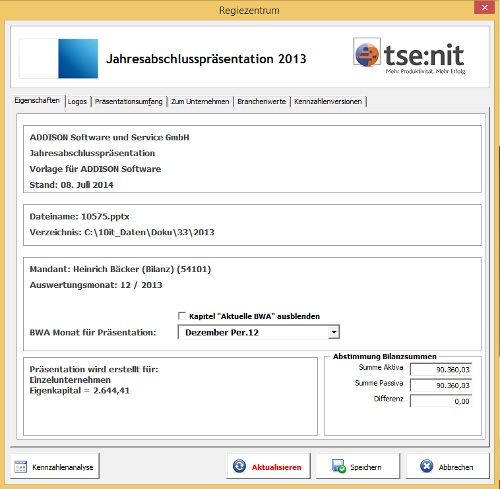This screenshot has height=489, width=500.
Task: Click the red Aktualisieren button text
Action: coord(276,467)
